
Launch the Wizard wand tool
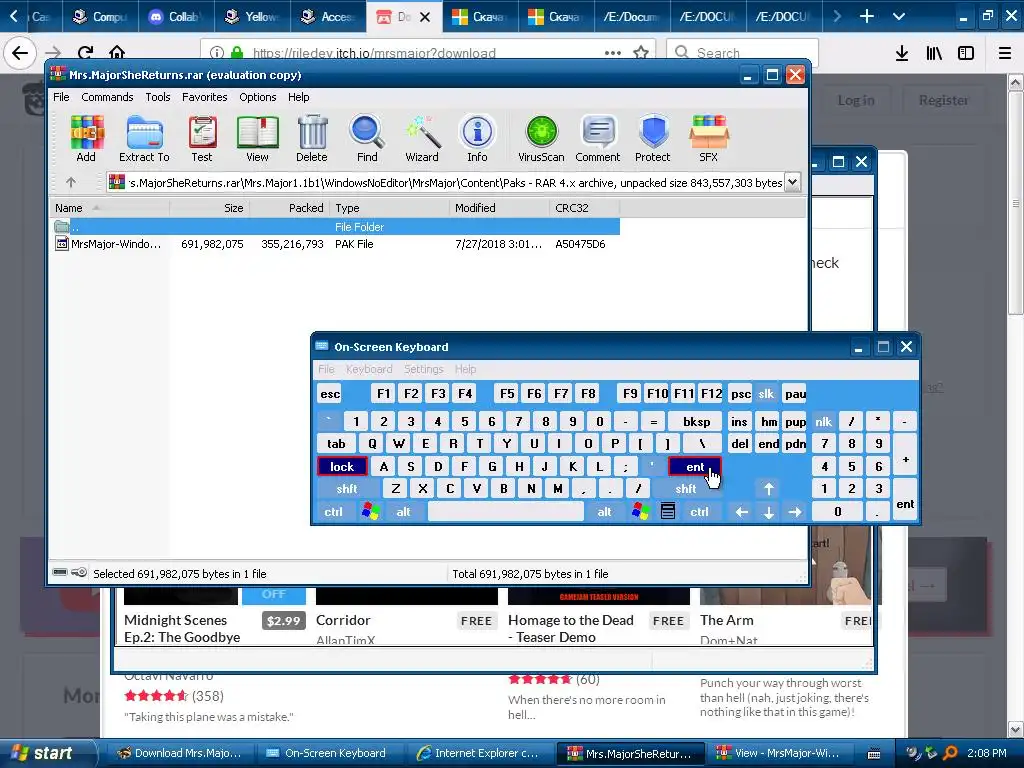coord(422,138)
